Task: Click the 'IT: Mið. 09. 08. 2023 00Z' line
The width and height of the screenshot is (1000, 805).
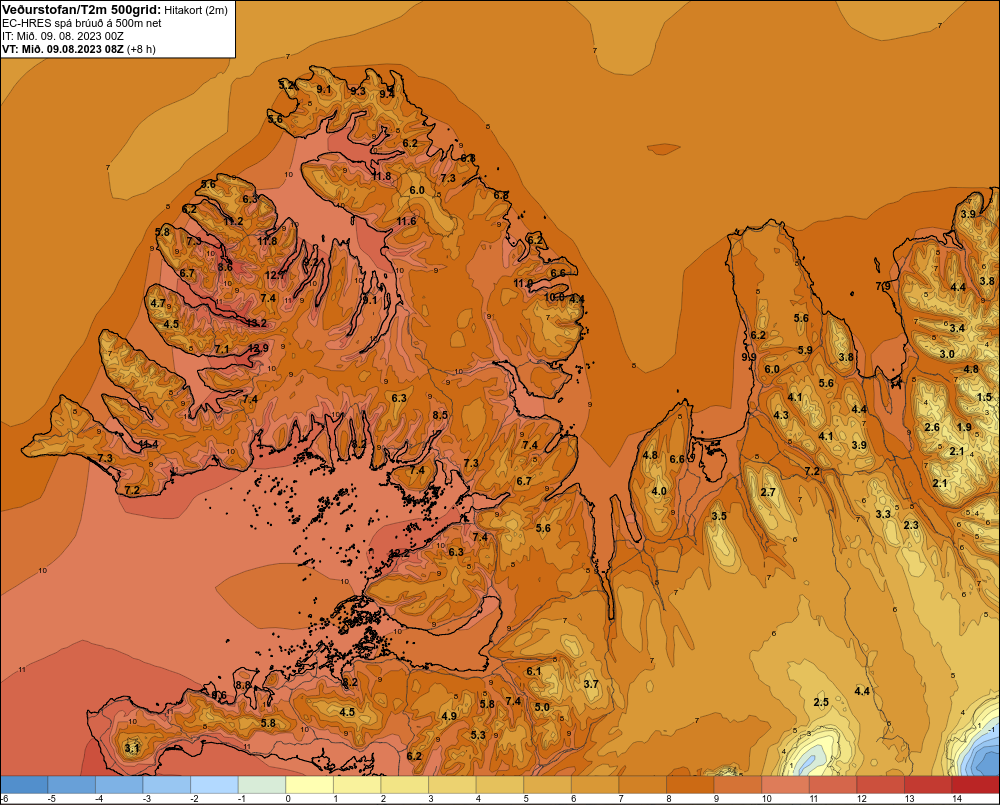Action: coord(63,36)
